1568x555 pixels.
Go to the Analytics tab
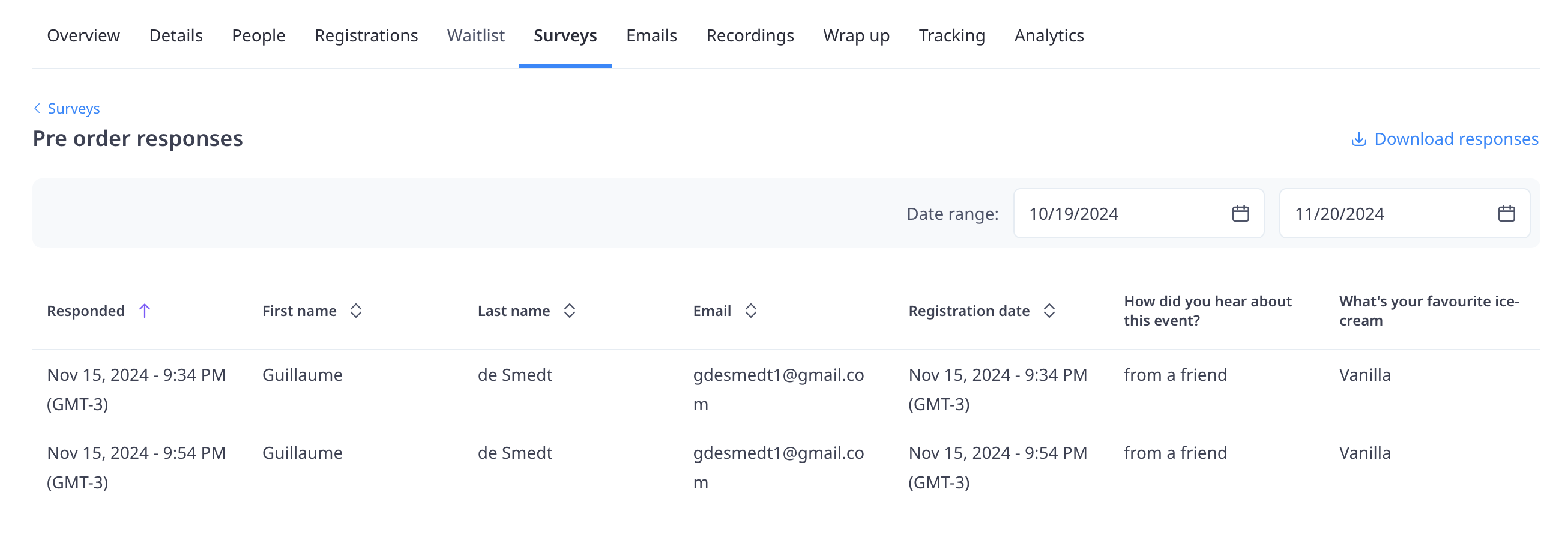(1048, 35)
